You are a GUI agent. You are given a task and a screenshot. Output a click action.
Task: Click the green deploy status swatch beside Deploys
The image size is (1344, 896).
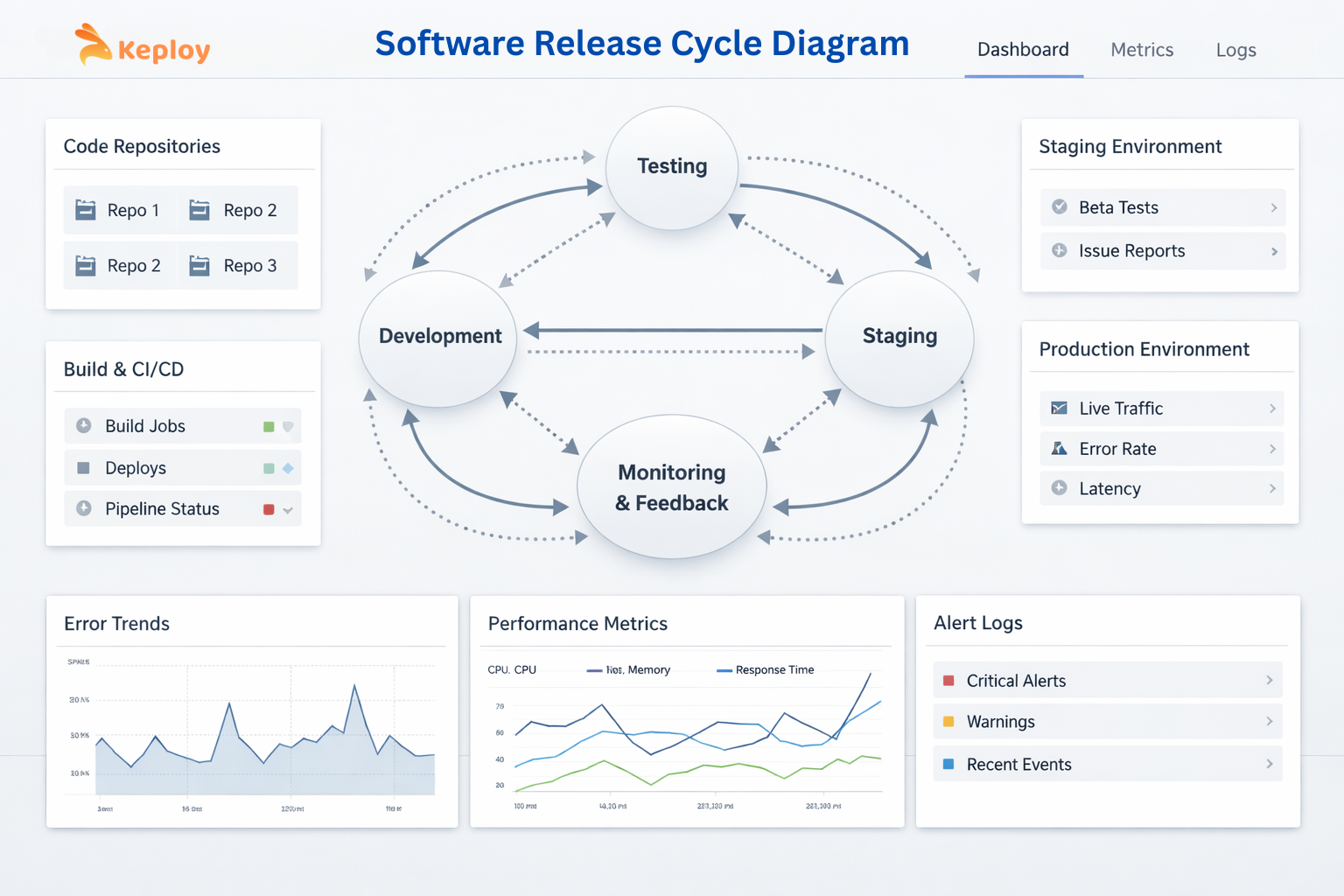click(268, 468)
